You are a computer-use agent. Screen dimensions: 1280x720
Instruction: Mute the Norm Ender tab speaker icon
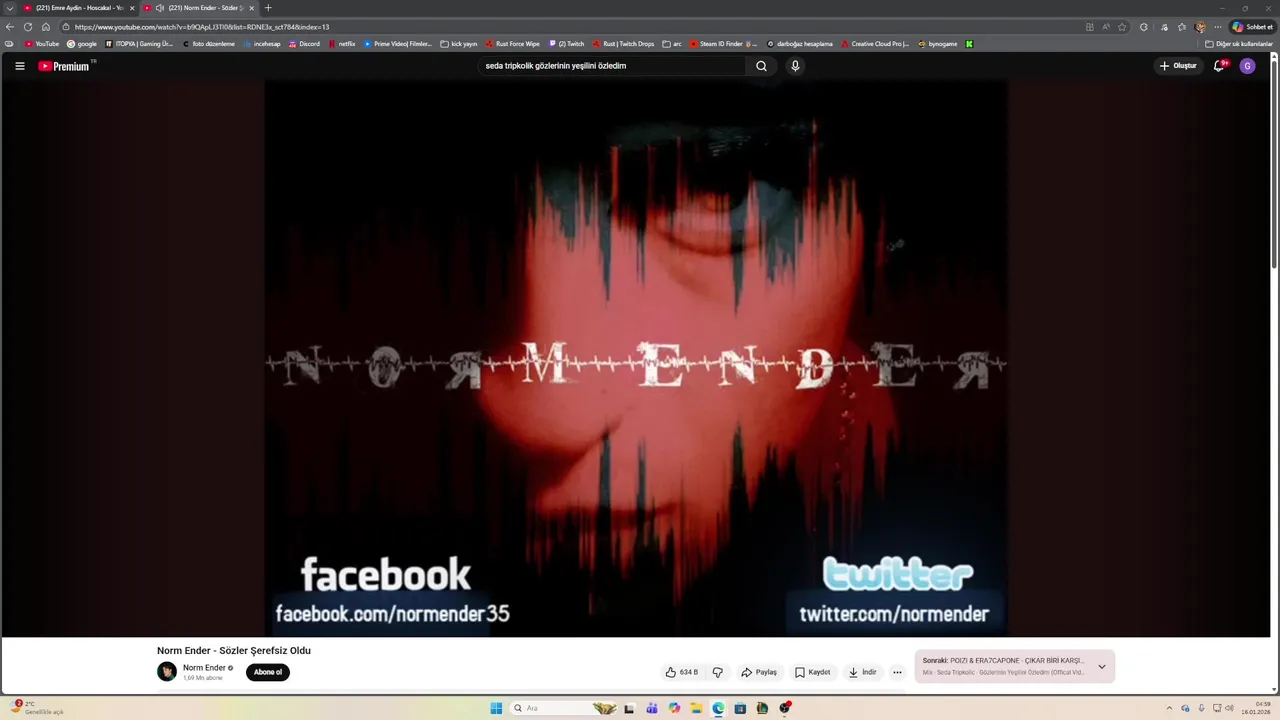tap(160, 8)
